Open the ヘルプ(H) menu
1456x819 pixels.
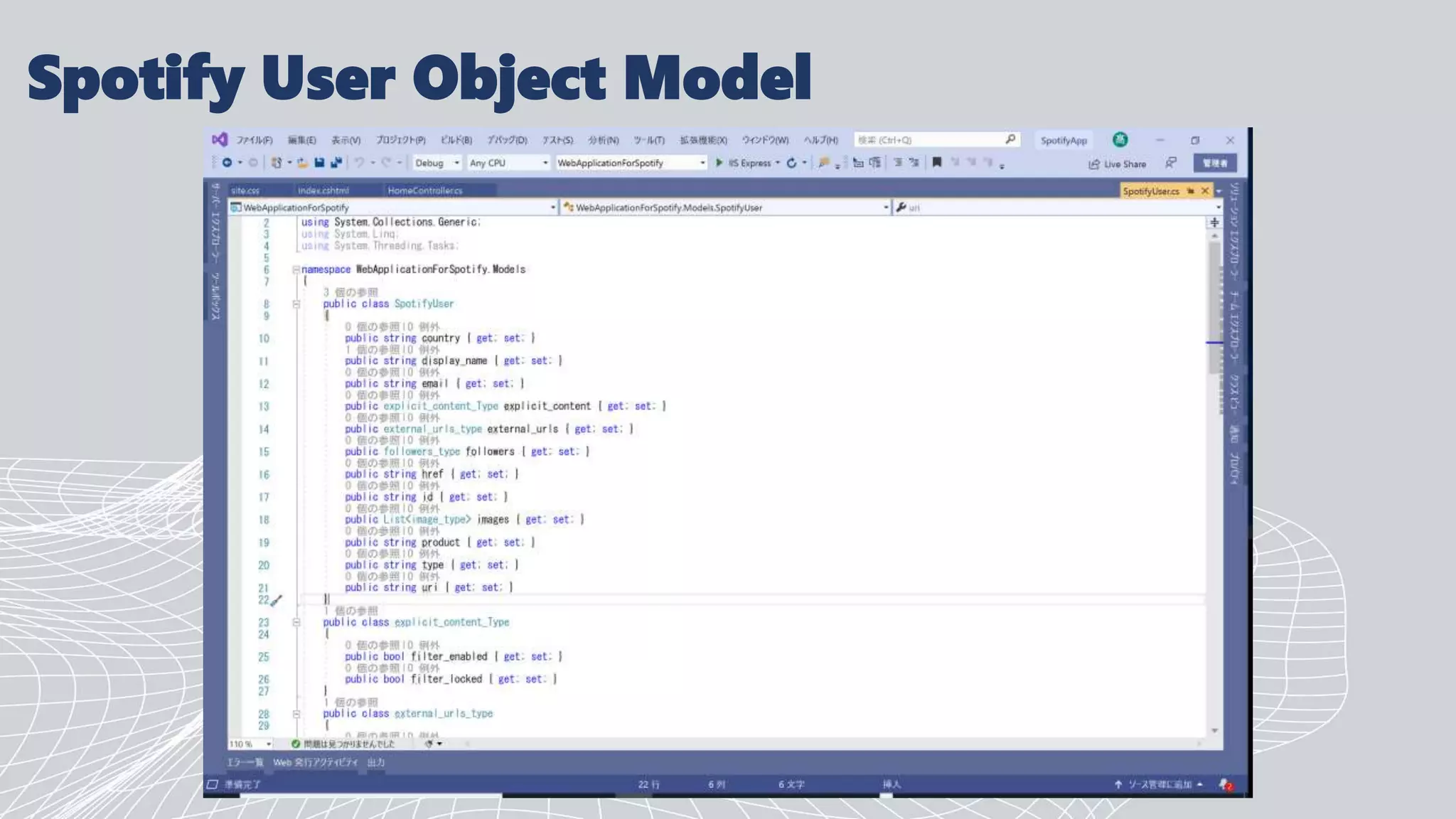point(820,140)
